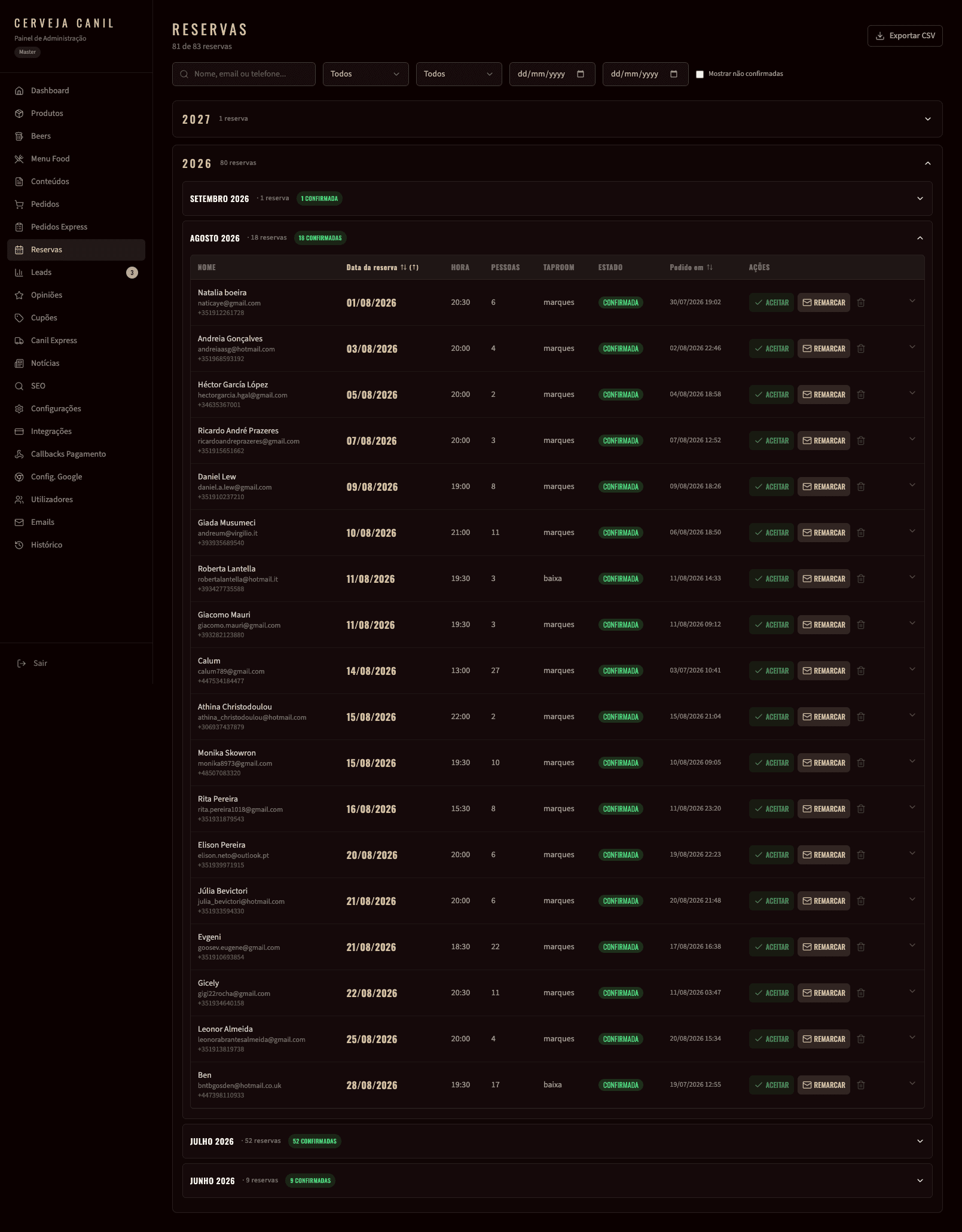Toggle Mostrar não confirmadas checkbox
962x1232 pixels.
pyautogui.click(x=700, y=74)
